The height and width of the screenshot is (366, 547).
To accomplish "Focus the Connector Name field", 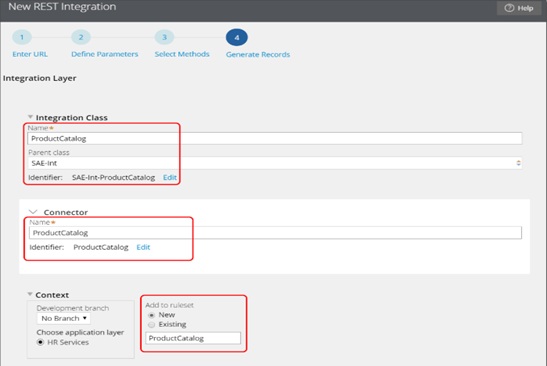I will (276, 233).
